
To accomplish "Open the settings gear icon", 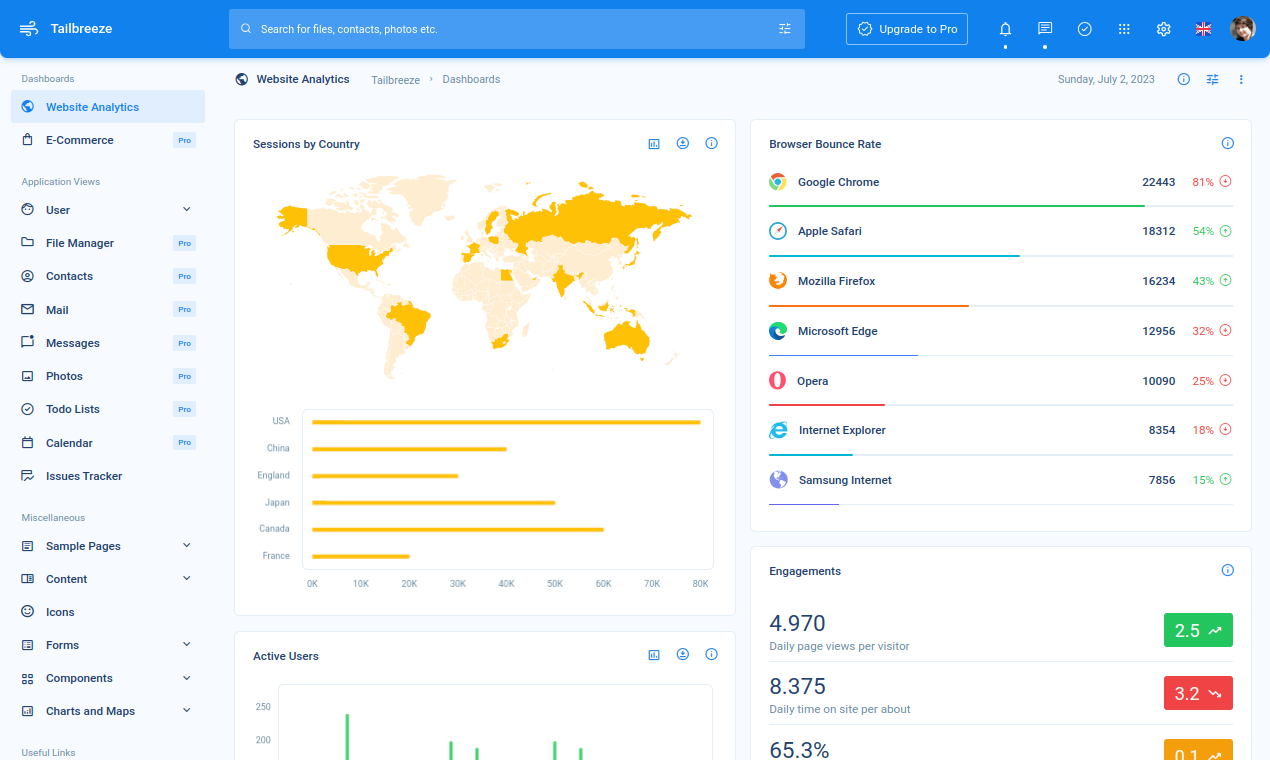I will (x=1164, y=29).
